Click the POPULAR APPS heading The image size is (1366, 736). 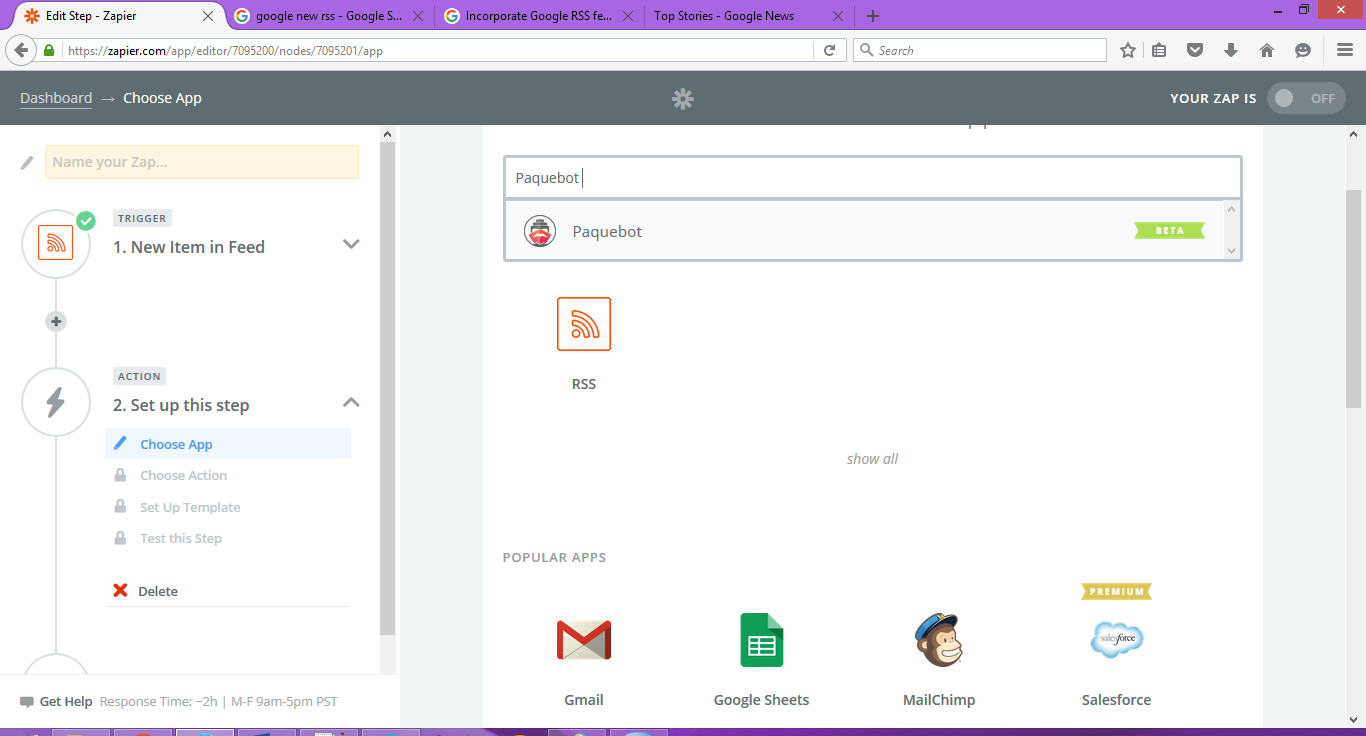pyautogui.click(x=554, y=557)
